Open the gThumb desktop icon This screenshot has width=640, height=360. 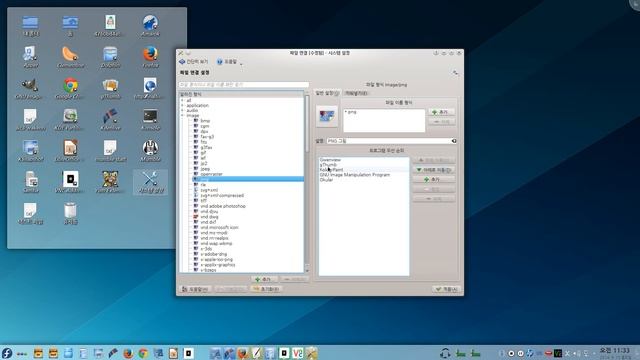pyautogui.click(x=110, y=89)
